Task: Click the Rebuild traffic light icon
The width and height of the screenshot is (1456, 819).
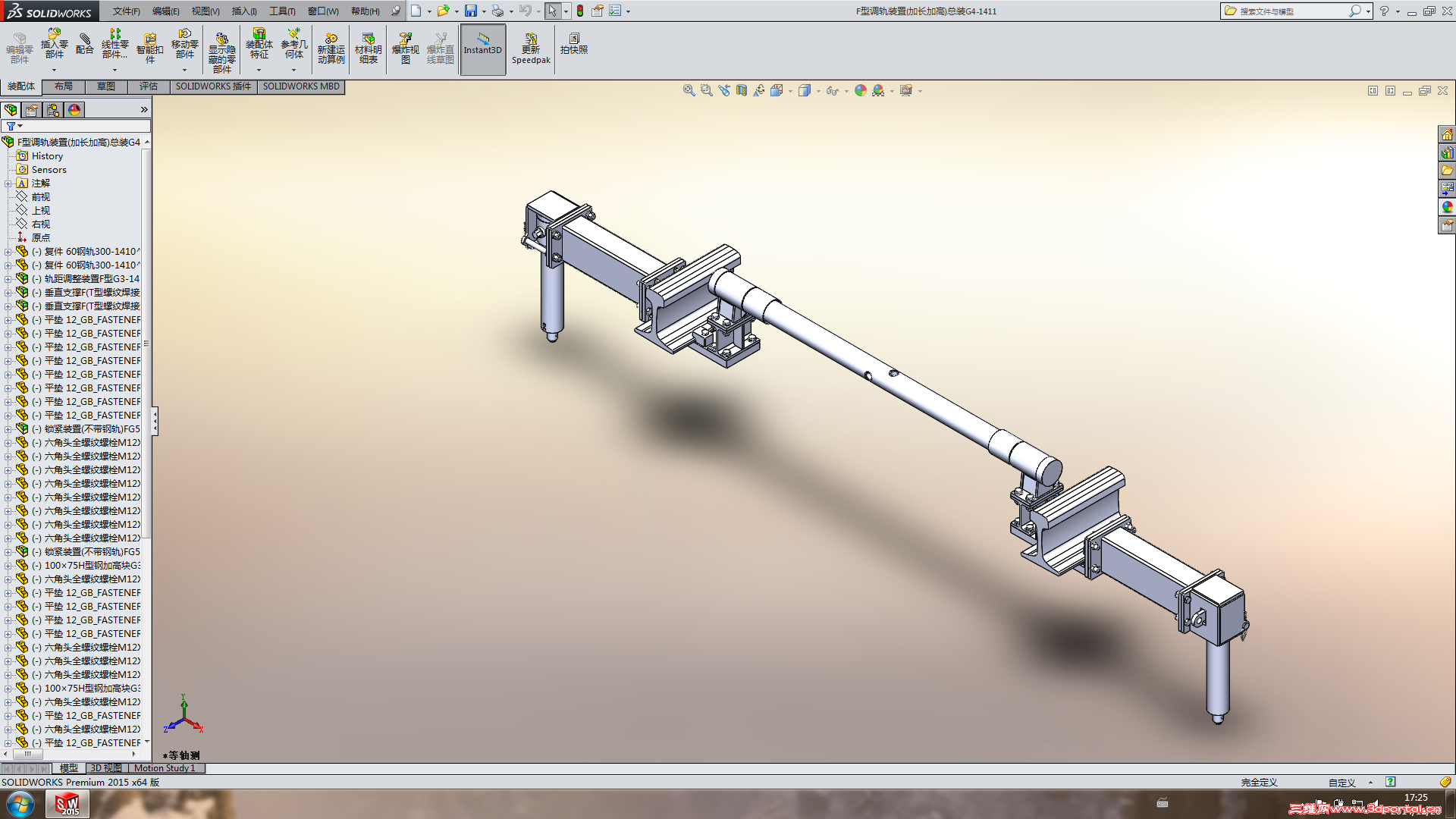Action: point(580,11)
